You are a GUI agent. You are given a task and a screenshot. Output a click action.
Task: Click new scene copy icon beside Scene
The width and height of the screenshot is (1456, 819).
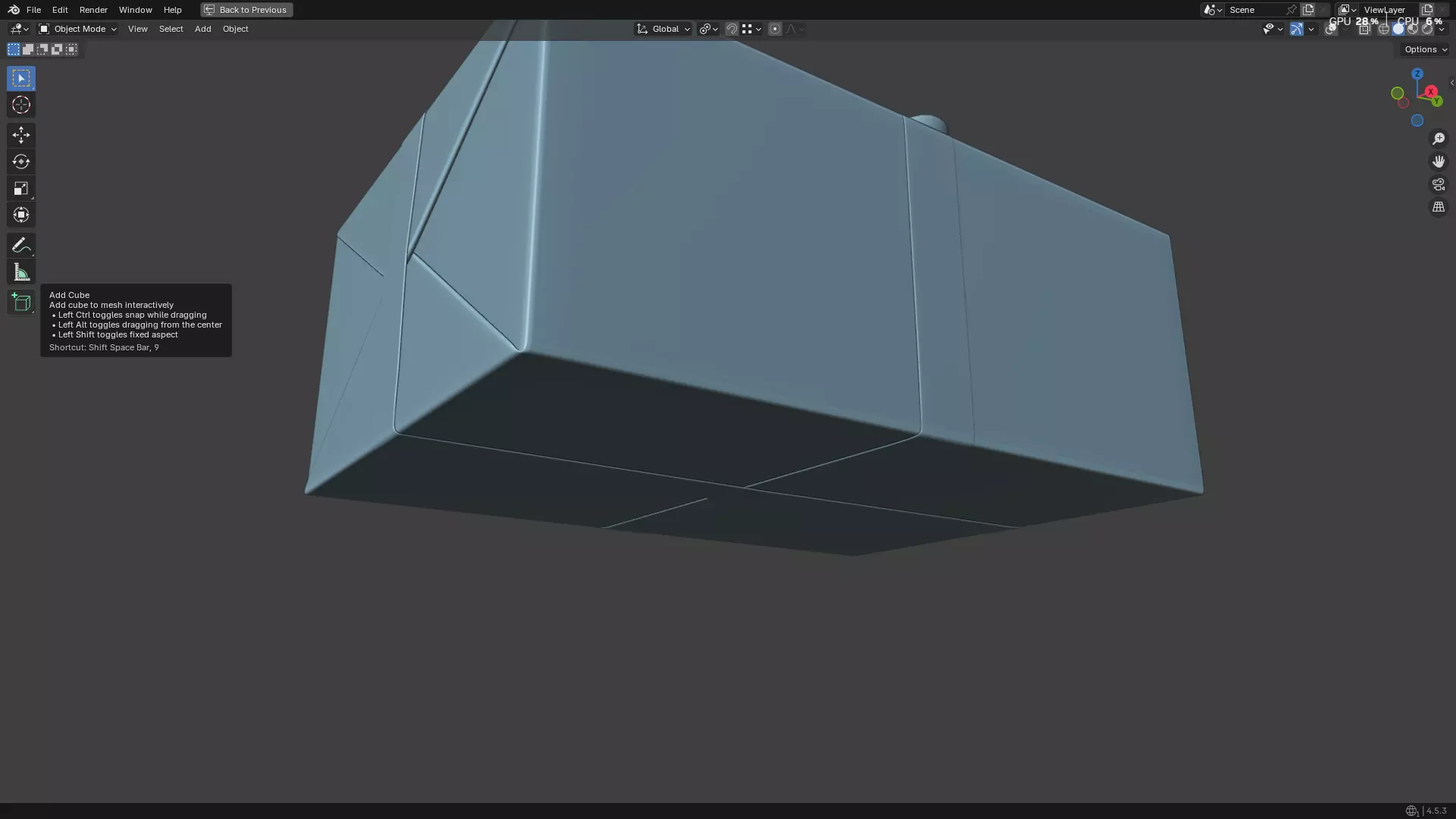pos(1308,10)
